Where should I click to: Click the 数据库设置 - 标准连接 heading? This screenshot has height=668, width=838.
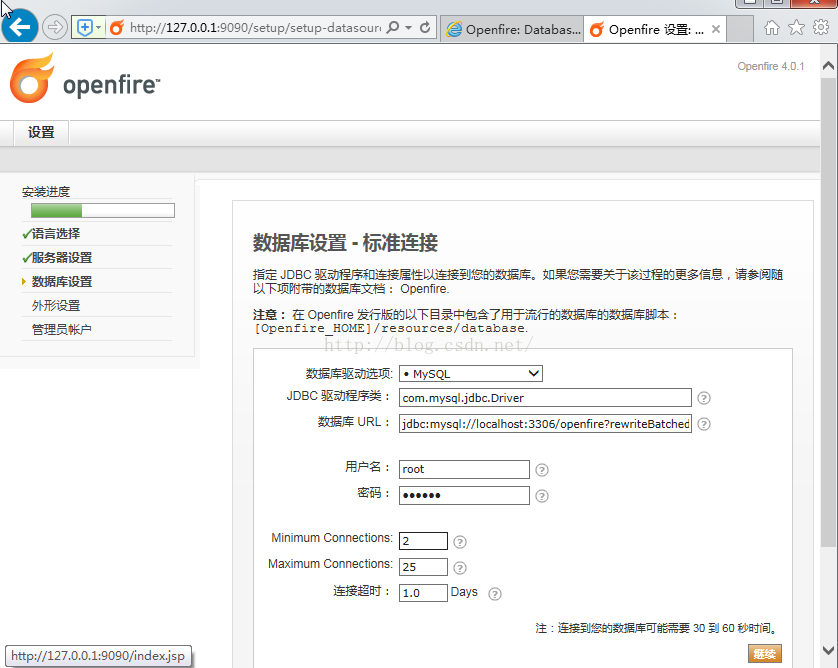coord(345,243)
